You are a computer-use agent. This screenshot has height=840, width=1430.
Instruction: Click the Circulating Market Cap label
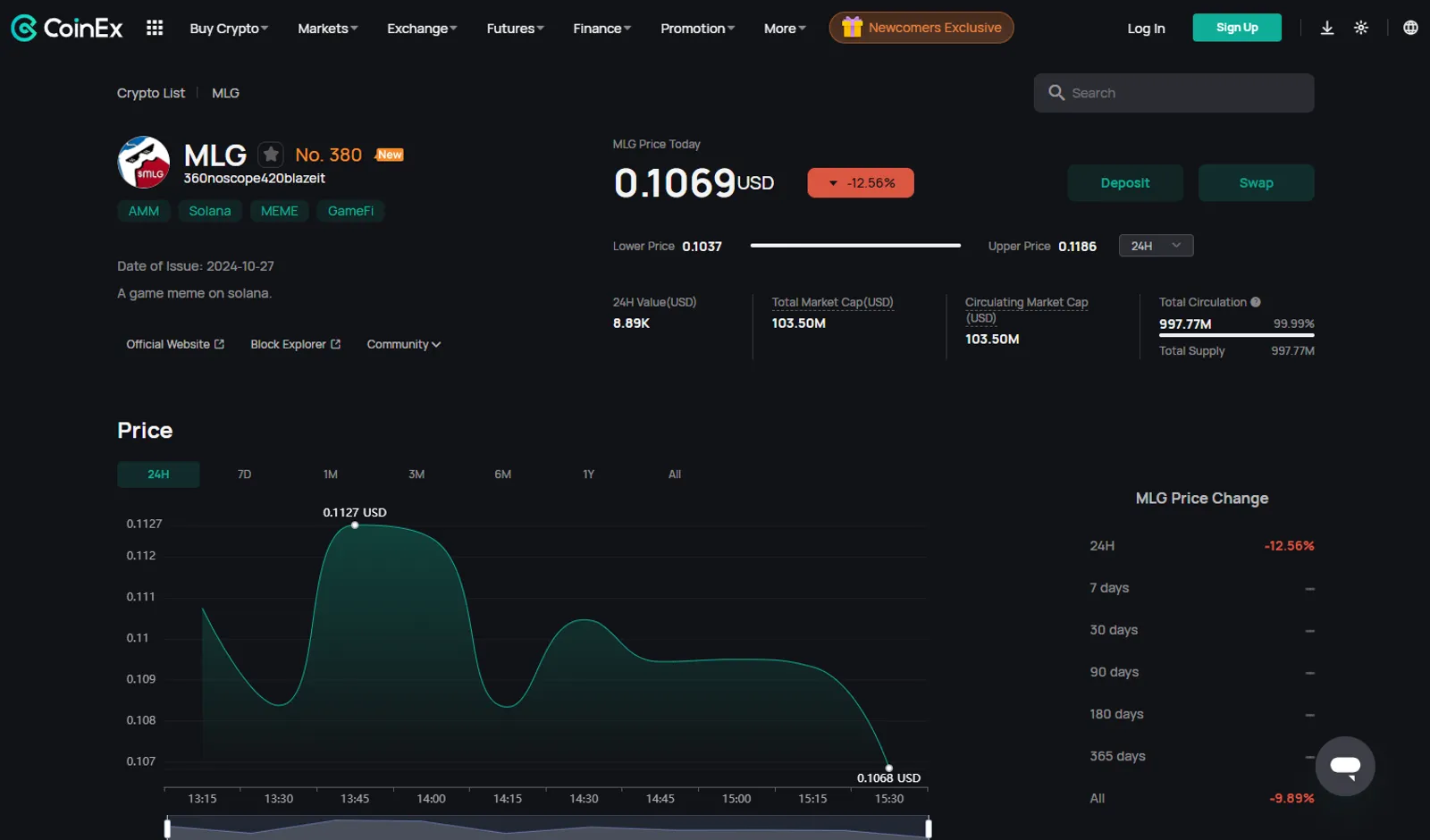tap(1026, 310)
